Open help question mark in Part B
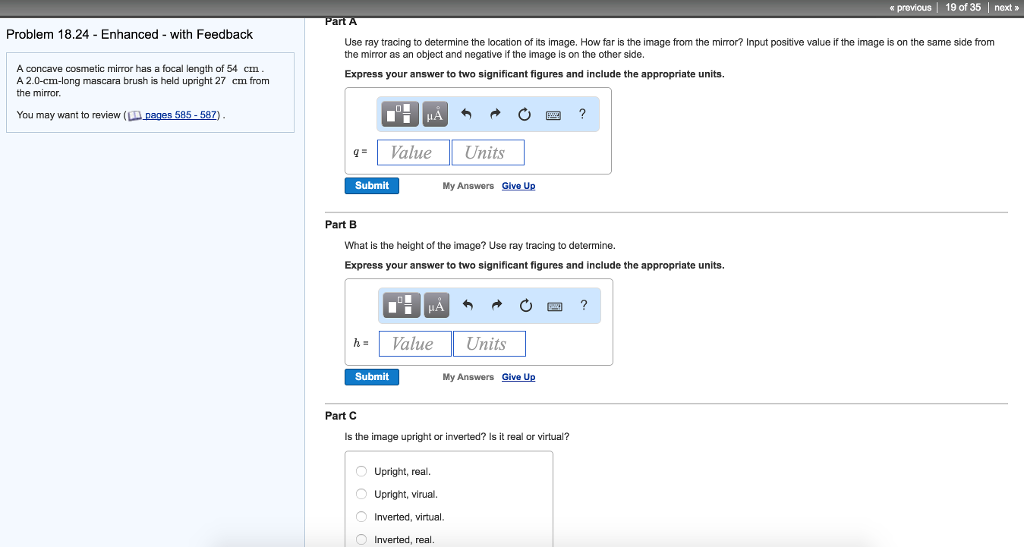Viewport: 1024px width, 547px height. pos(583,305)
